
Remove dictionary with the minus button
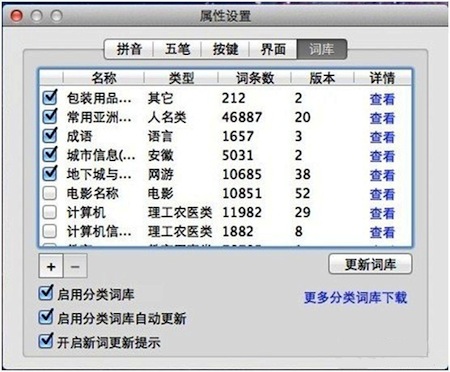75,266
